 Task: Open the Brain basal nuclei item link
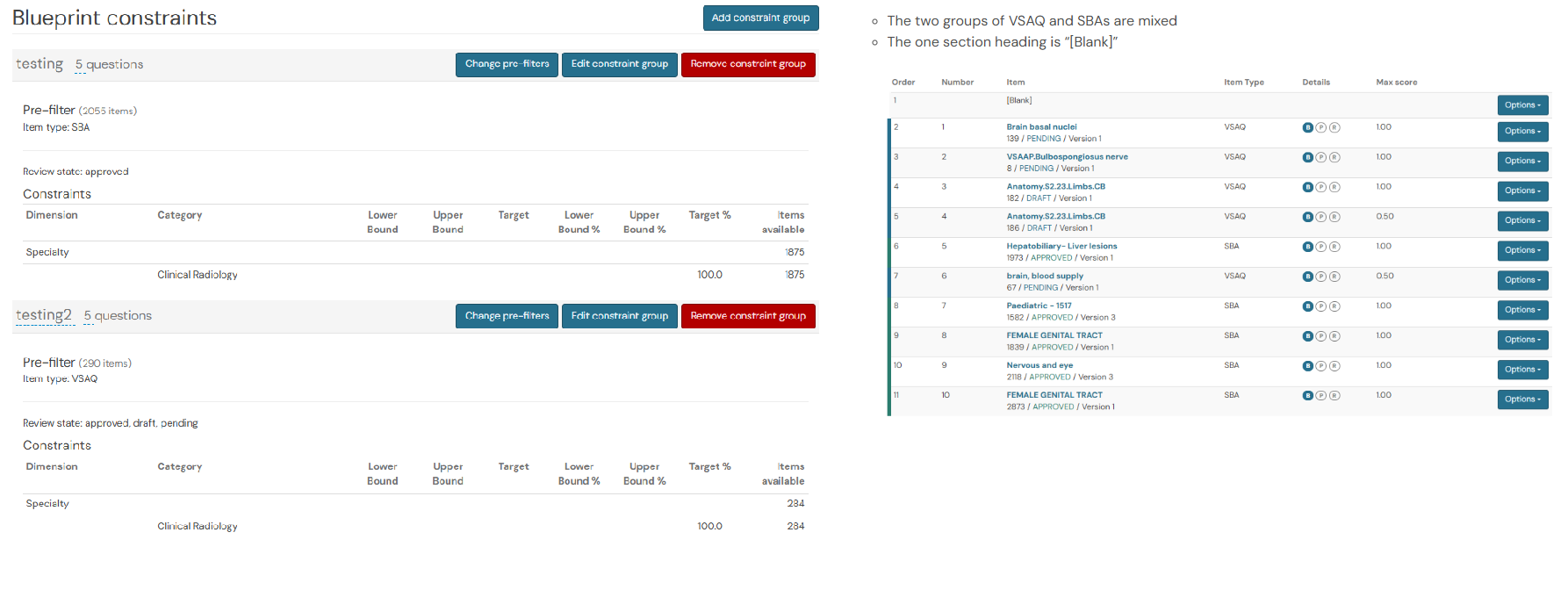(x=1041, y=127)
